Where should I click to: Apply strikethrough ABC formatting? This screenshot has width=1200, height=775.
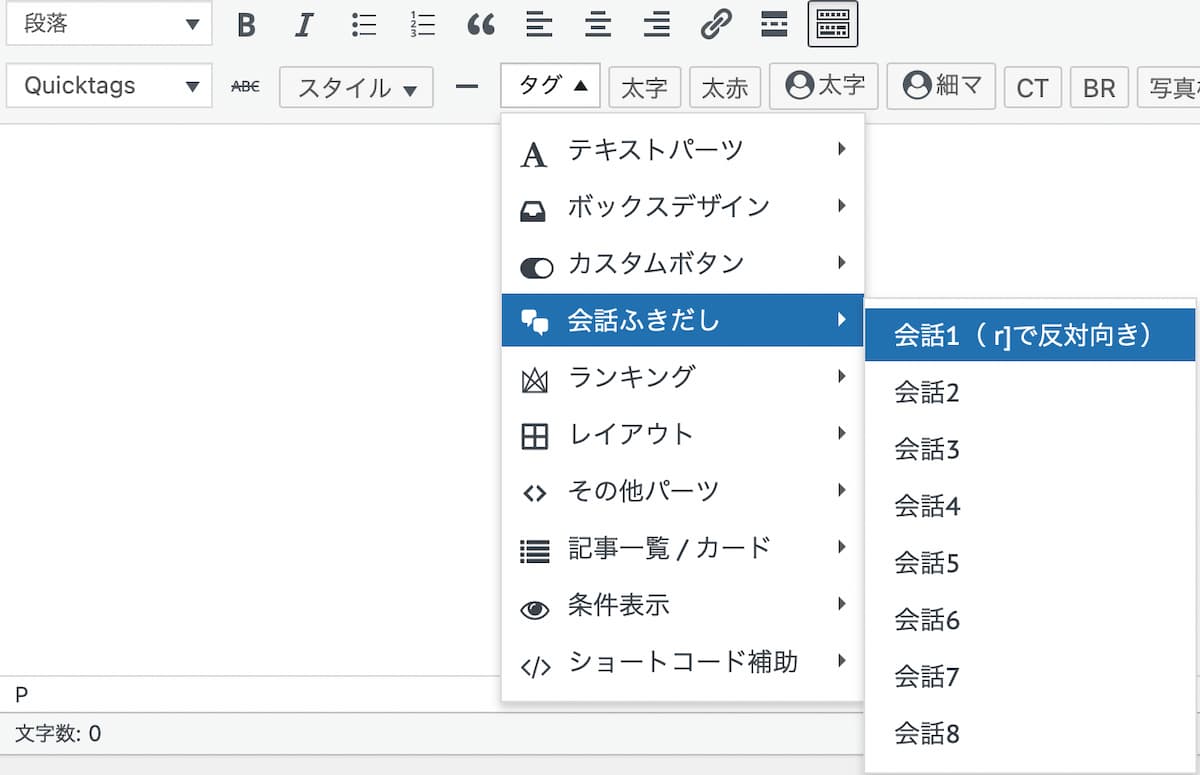click(x=245, y=87)
